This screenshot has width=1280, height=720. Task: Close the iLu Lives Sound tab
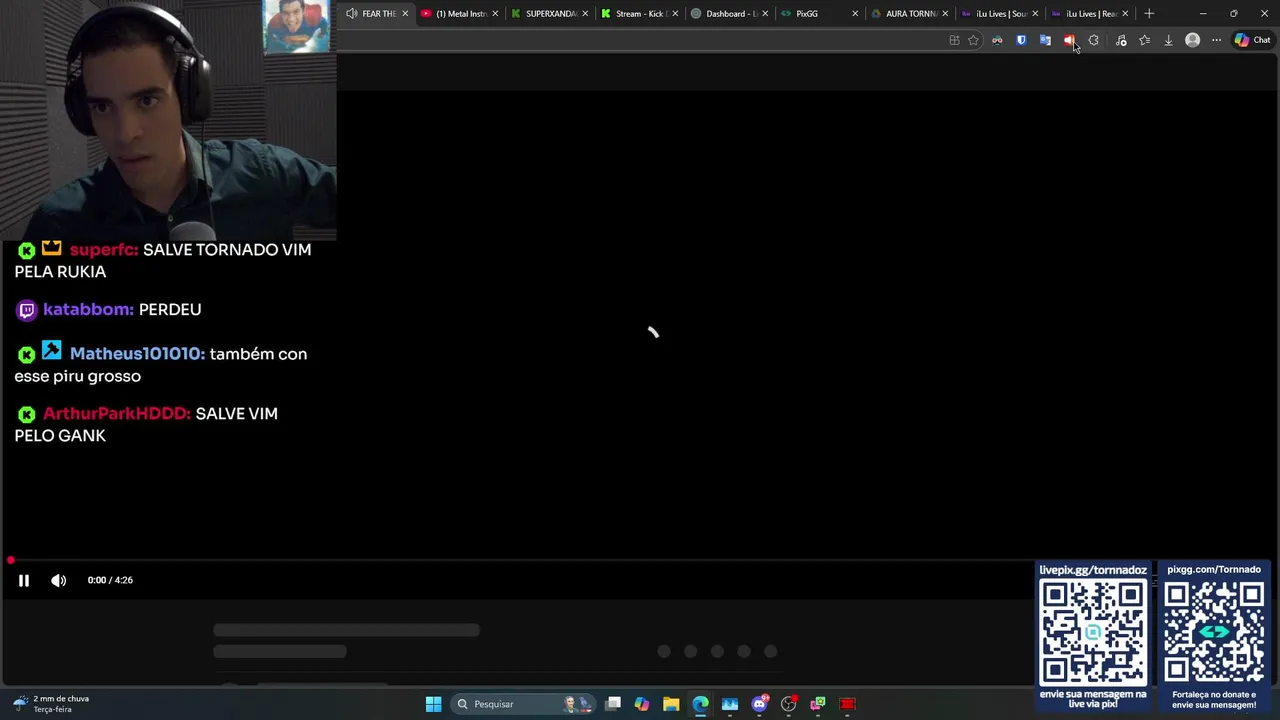[1035, 14]
